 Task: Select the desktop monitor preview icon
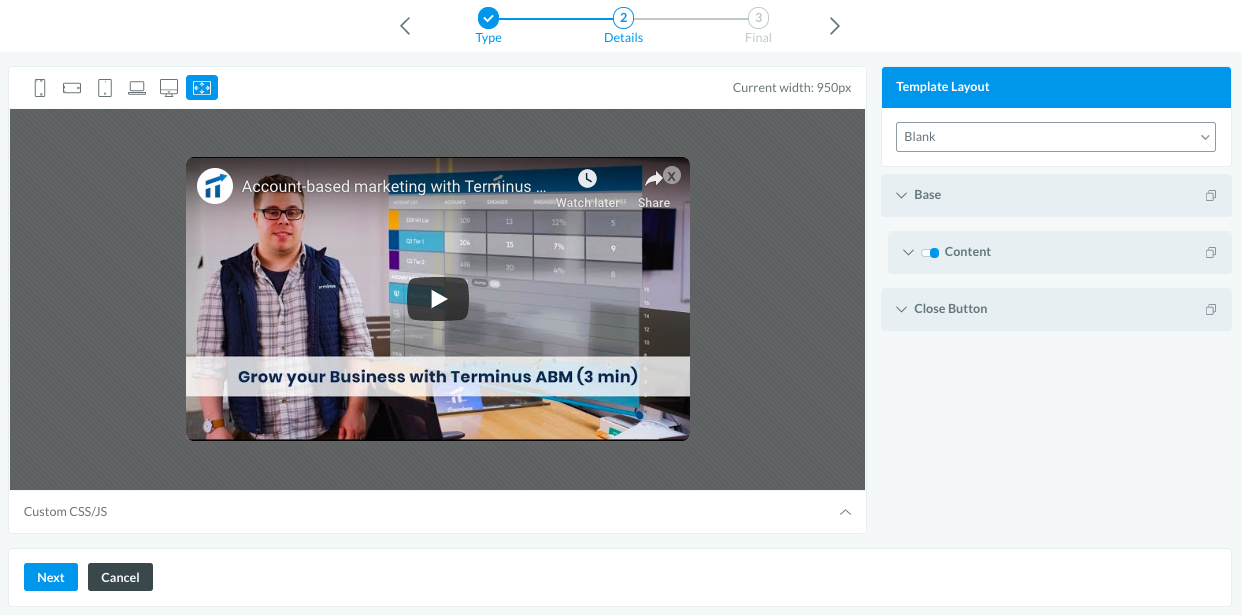pos(169,88)
